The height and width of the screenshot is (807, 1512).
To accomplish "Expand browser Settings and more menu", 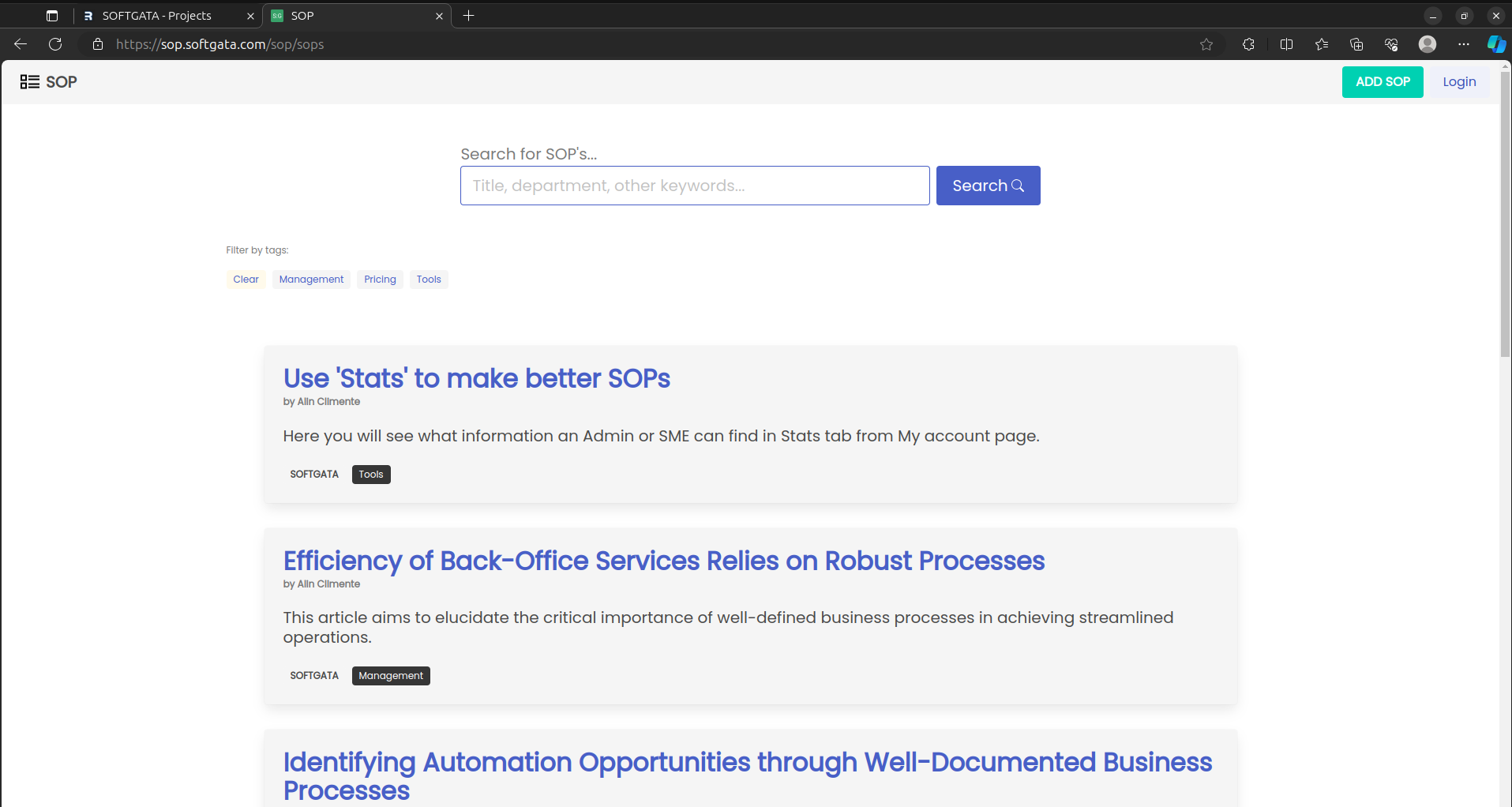I will tap(1464, 44).
